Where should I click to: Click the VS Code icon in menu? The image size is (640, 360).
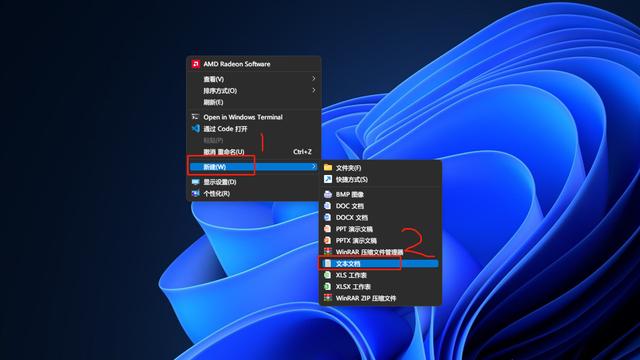coord(196,128)
